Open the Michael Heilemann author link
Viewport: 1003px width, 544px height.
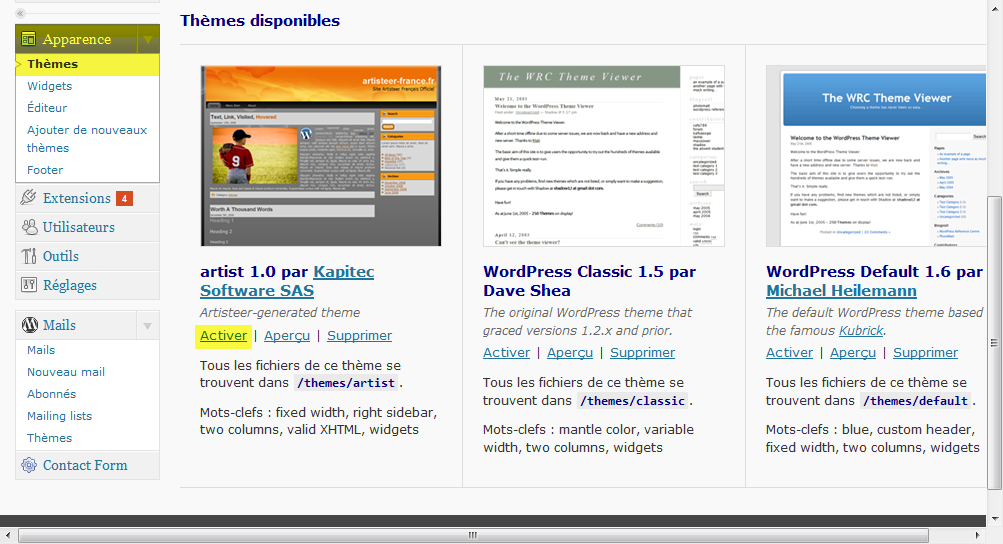point(841,291)
